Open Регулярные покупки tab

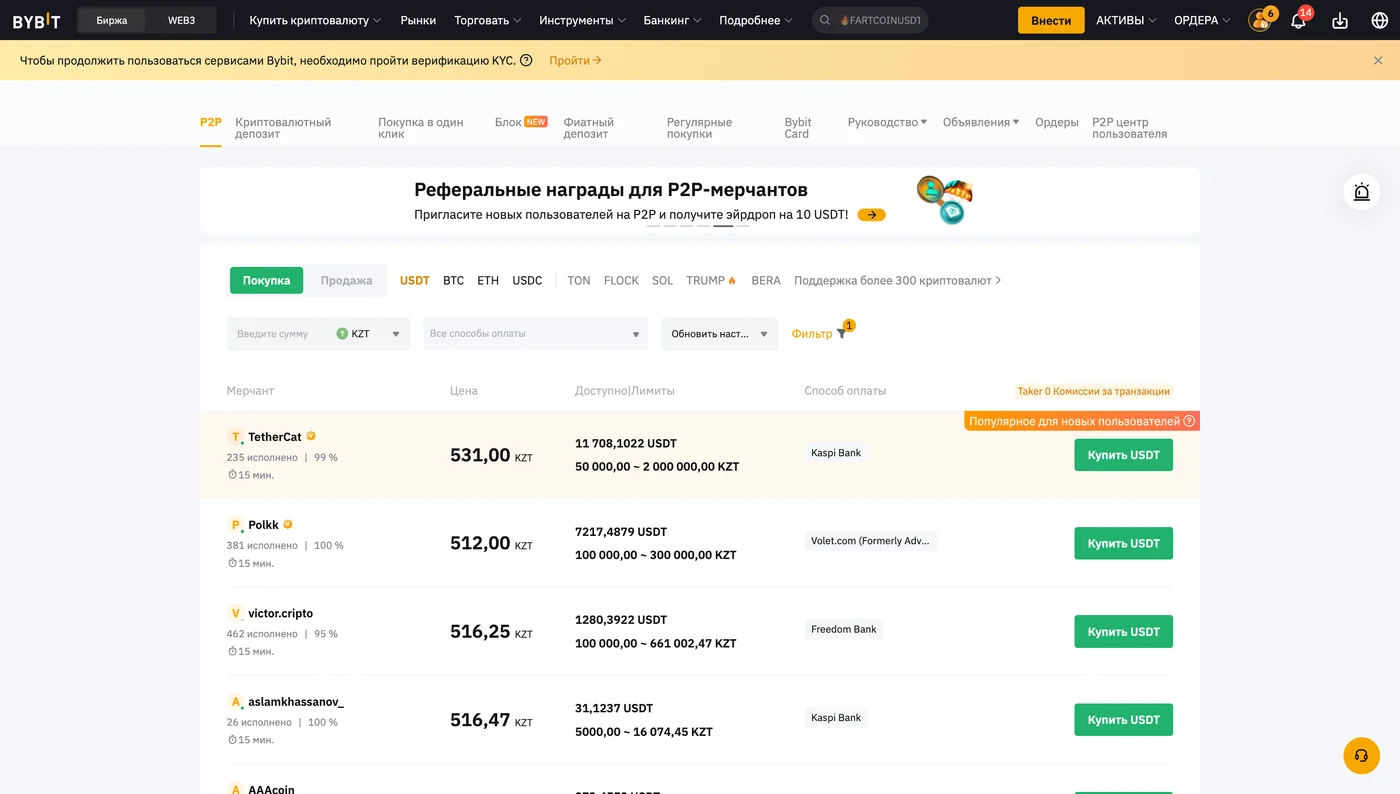[x=700, y=128]
